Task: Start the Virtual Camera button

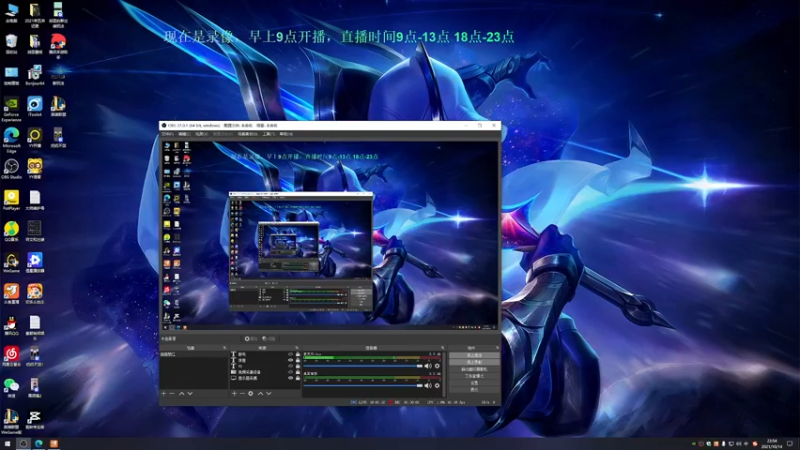Action: coord(474,369)
